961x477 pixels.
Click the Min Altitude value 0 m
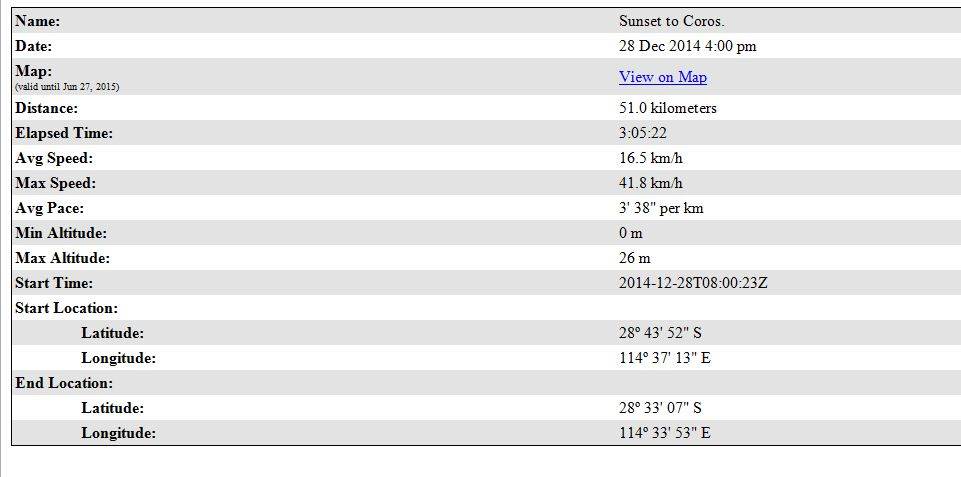pyautogui.click(x=630, y=233)
